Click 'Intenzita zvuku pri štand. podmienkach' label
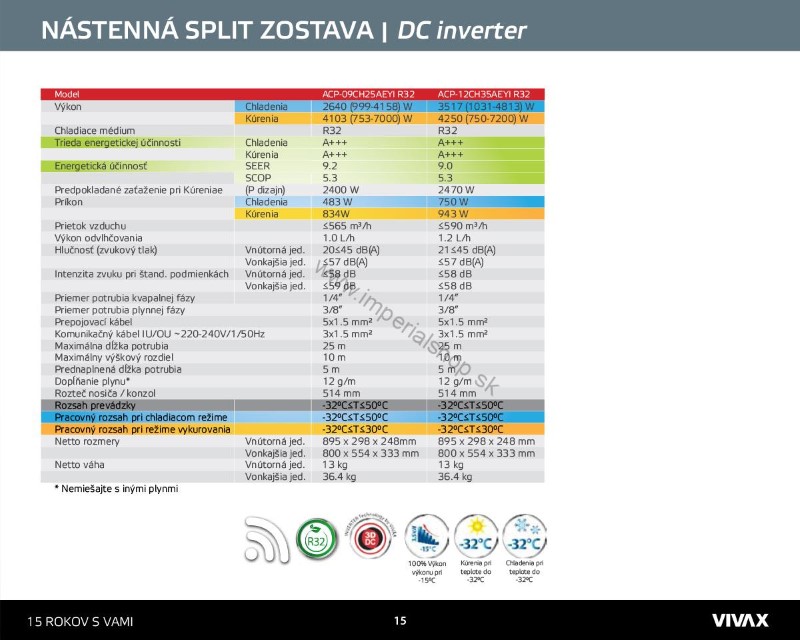Viewport: 800px width, 640px height. click(141, 274)
